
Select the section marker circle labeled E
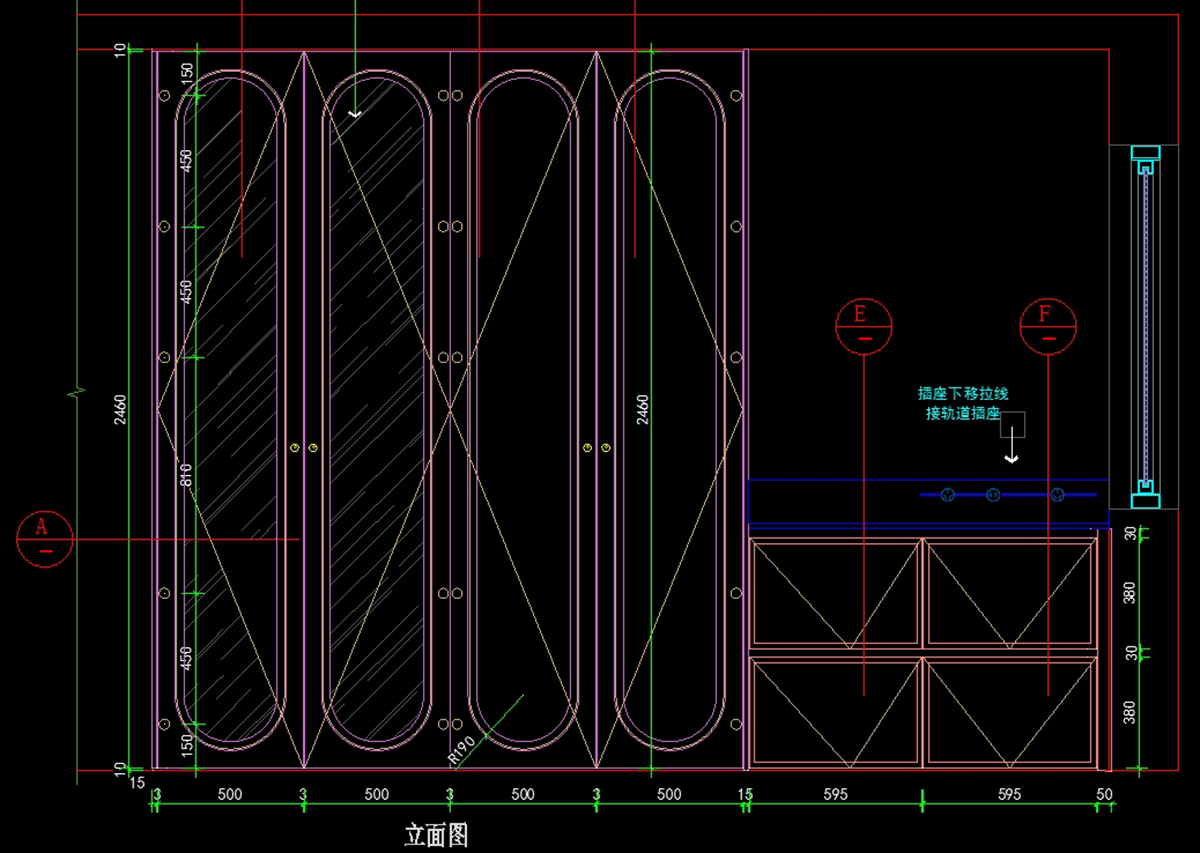click(863, 326)
